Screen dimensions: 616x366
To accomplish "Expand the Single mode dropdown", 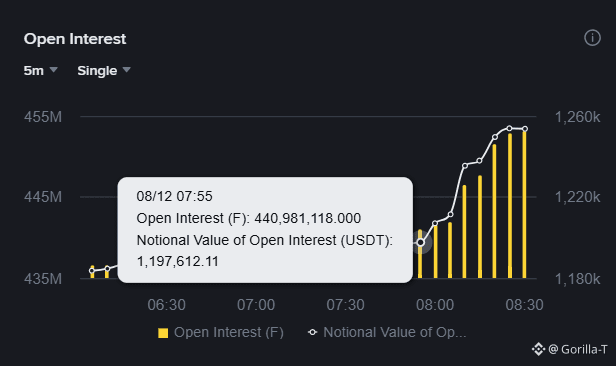I will coord(104,71).
